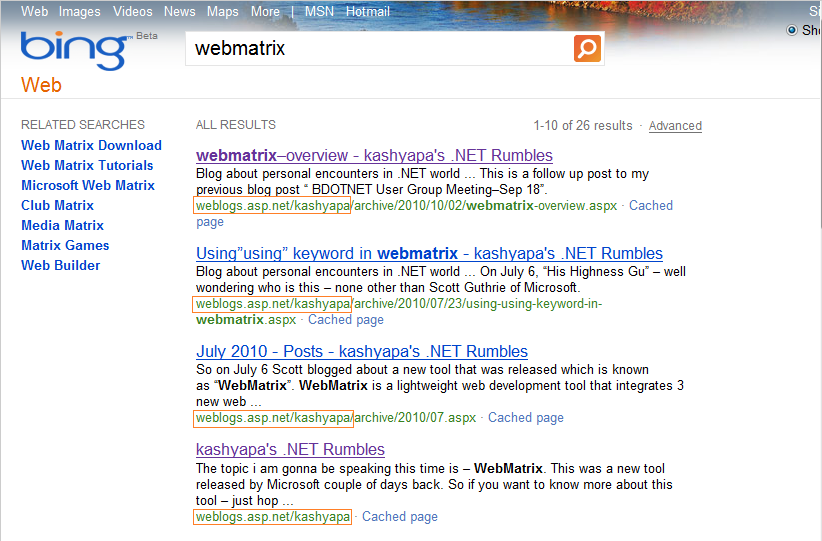This screenshot has height=541, width=822.
Task: Click URL ending archive/2010/07.aspx
Action: click(x=336, y=418)
